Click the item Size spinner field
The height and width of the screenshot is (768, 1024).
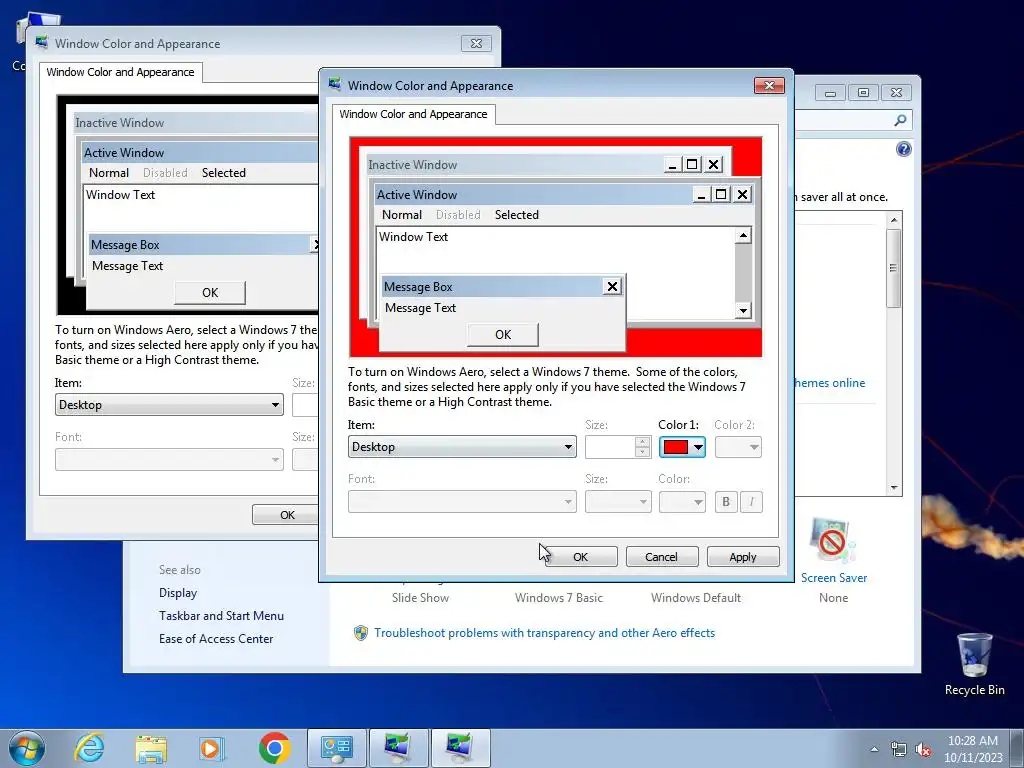(x=618, y=447)
